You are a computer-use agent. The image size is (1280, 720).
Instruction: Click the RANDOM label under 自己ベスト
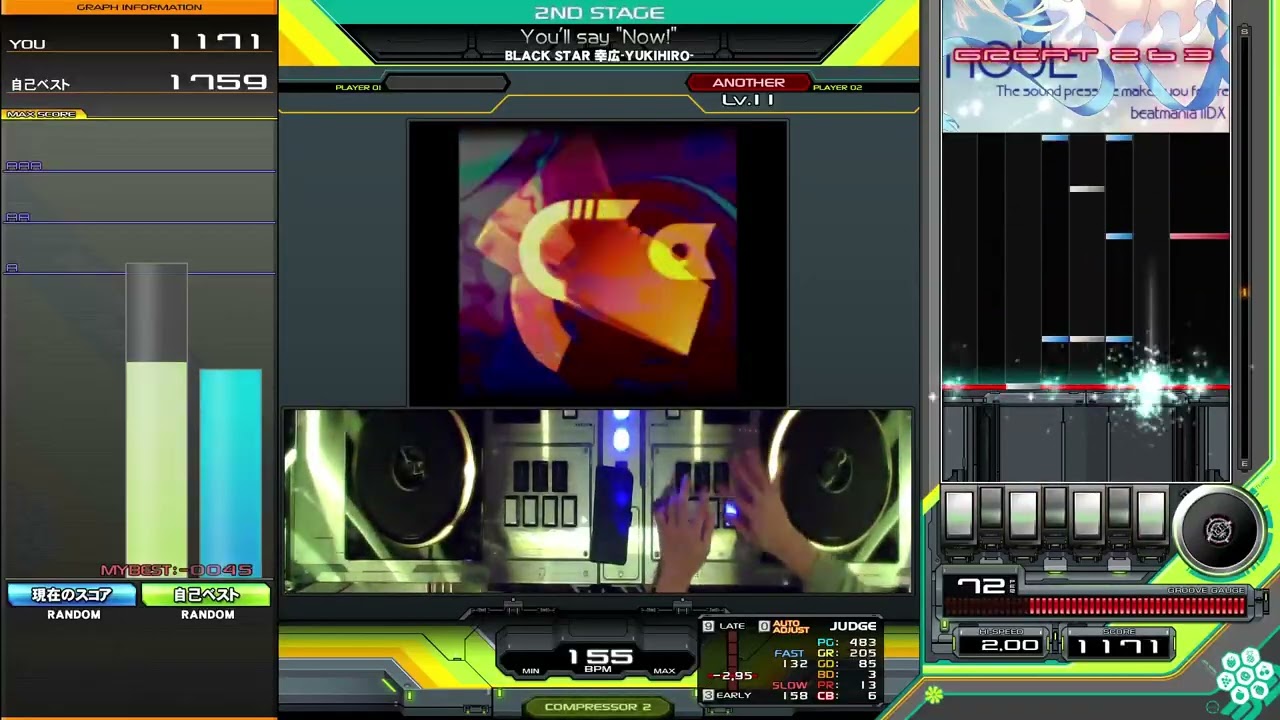(x=208, y=615)
